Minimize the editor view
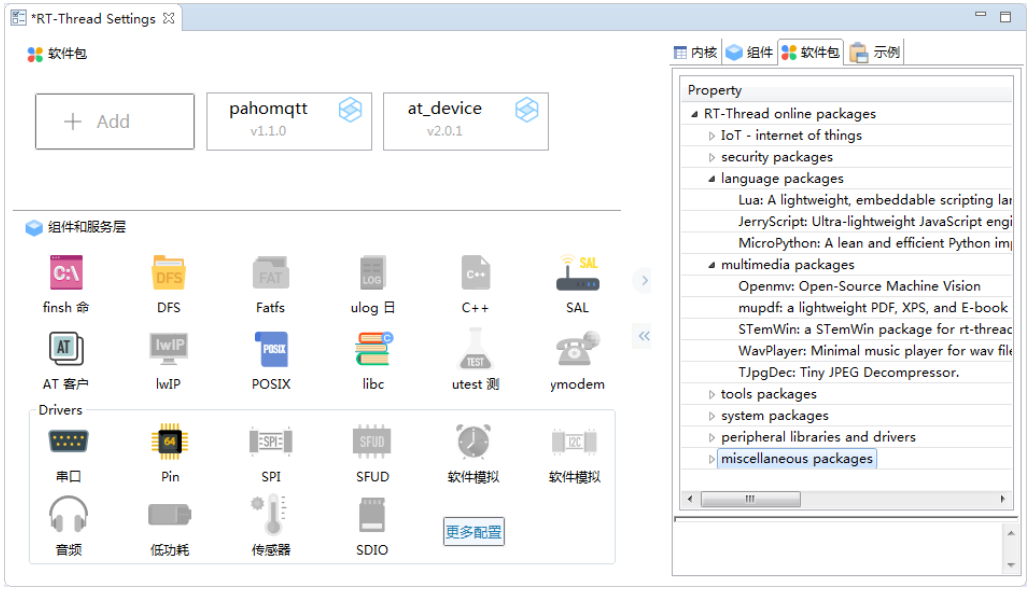This screenshot has width=1033, height=596. coord(981,14)
